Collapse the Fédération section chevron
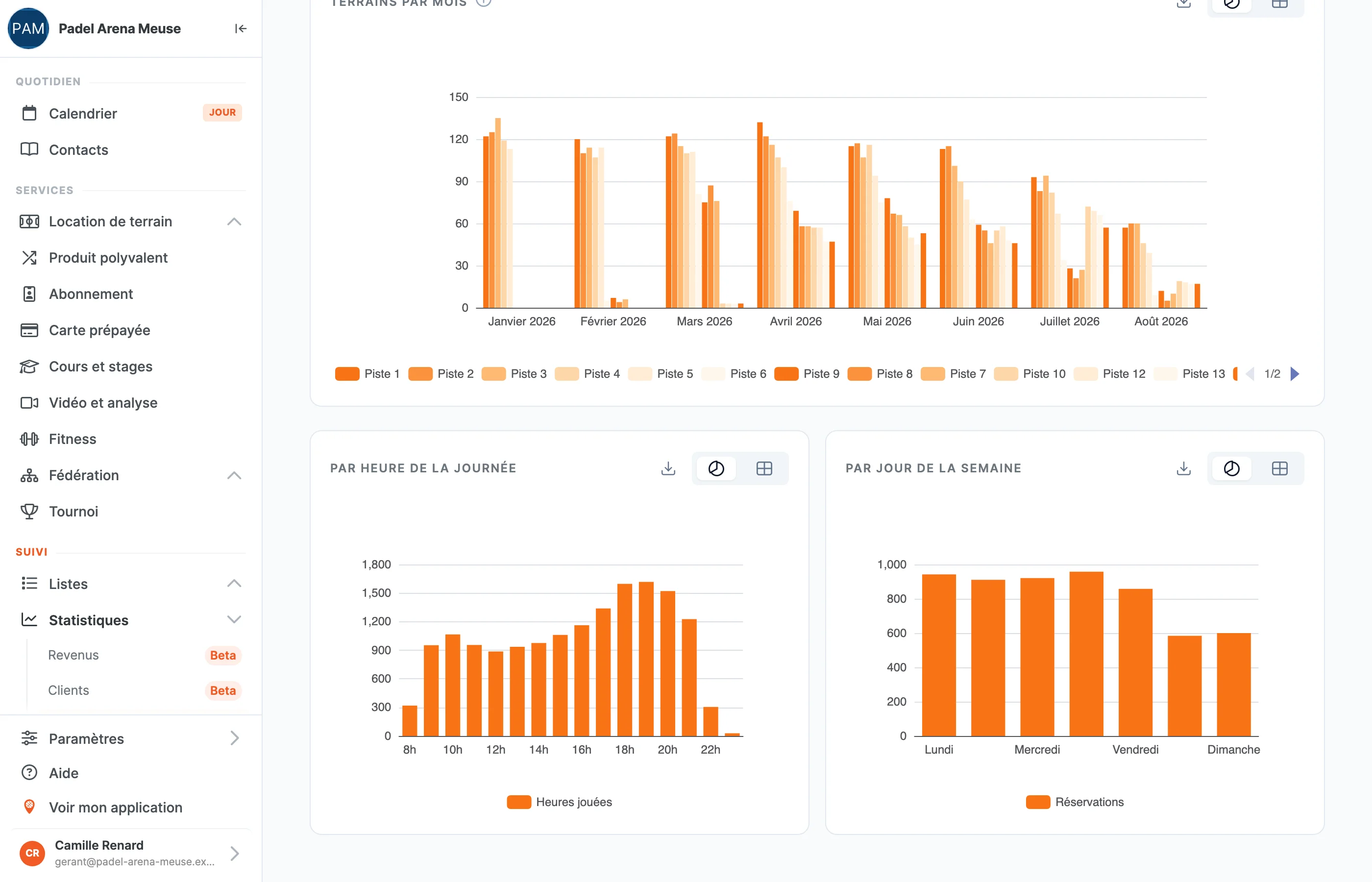The image size is (1372, 882). 234,475
